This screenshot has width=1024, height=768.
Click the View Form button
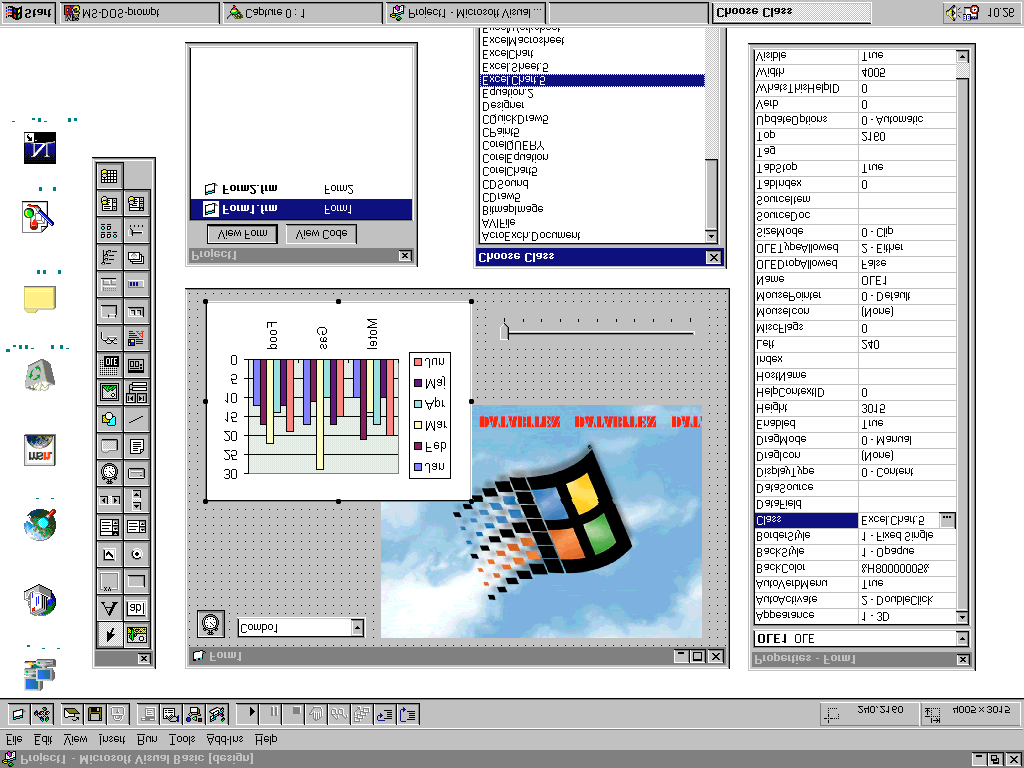[242, 234]
